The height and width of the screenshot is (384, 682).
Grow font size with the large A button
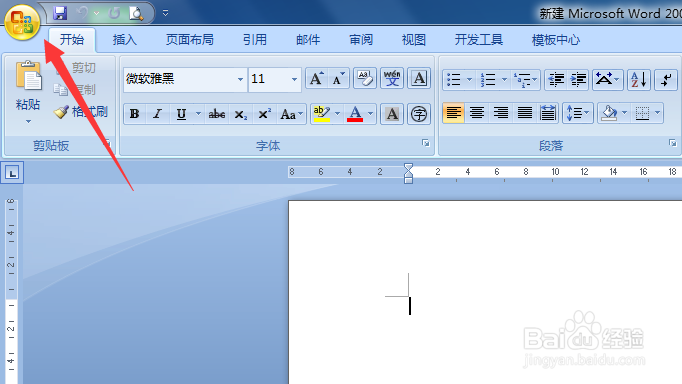coord(316,79)
